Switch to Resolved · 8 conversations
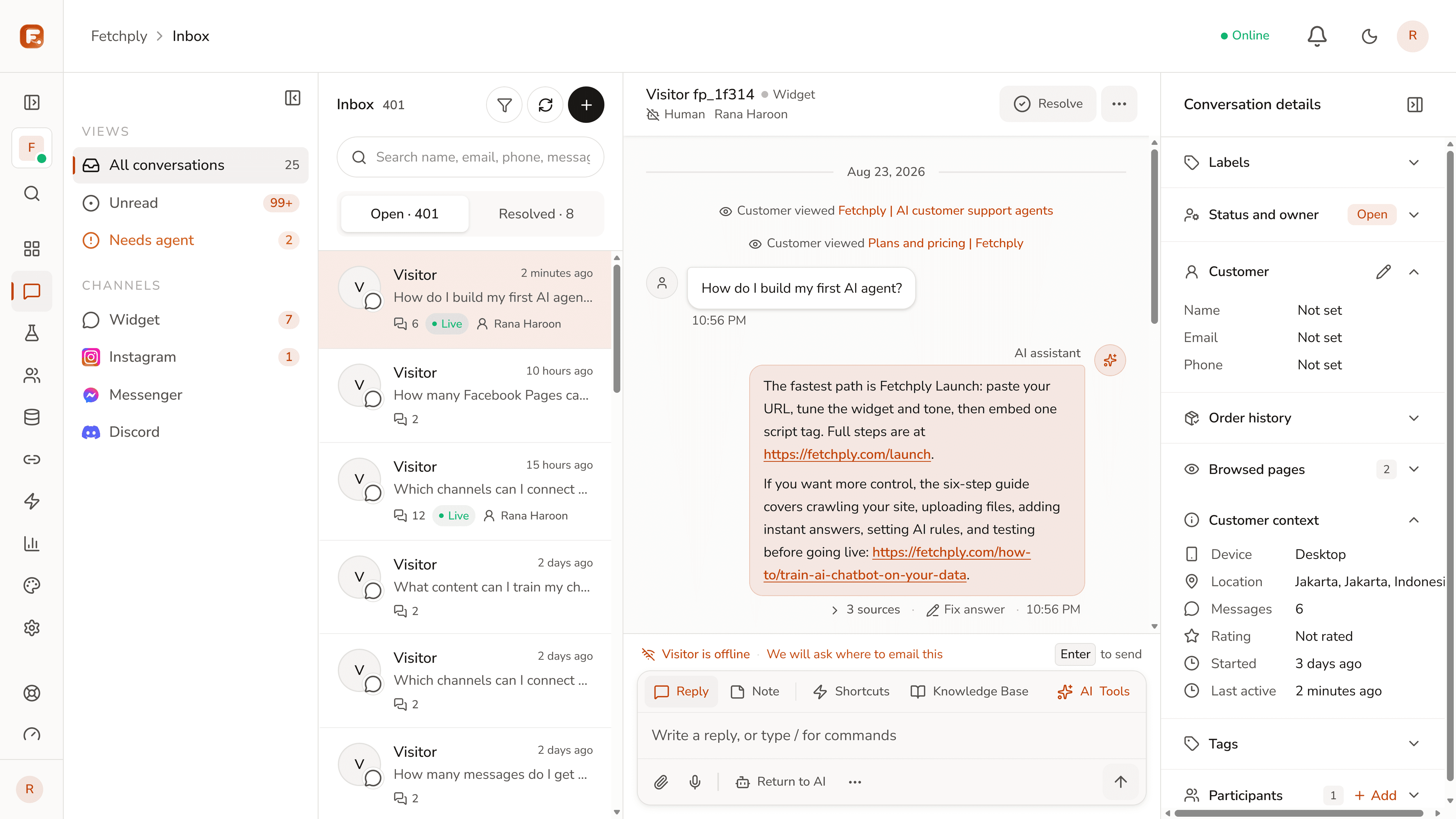This screenshot has height=819, width=1456. click(x=536, y=213)
